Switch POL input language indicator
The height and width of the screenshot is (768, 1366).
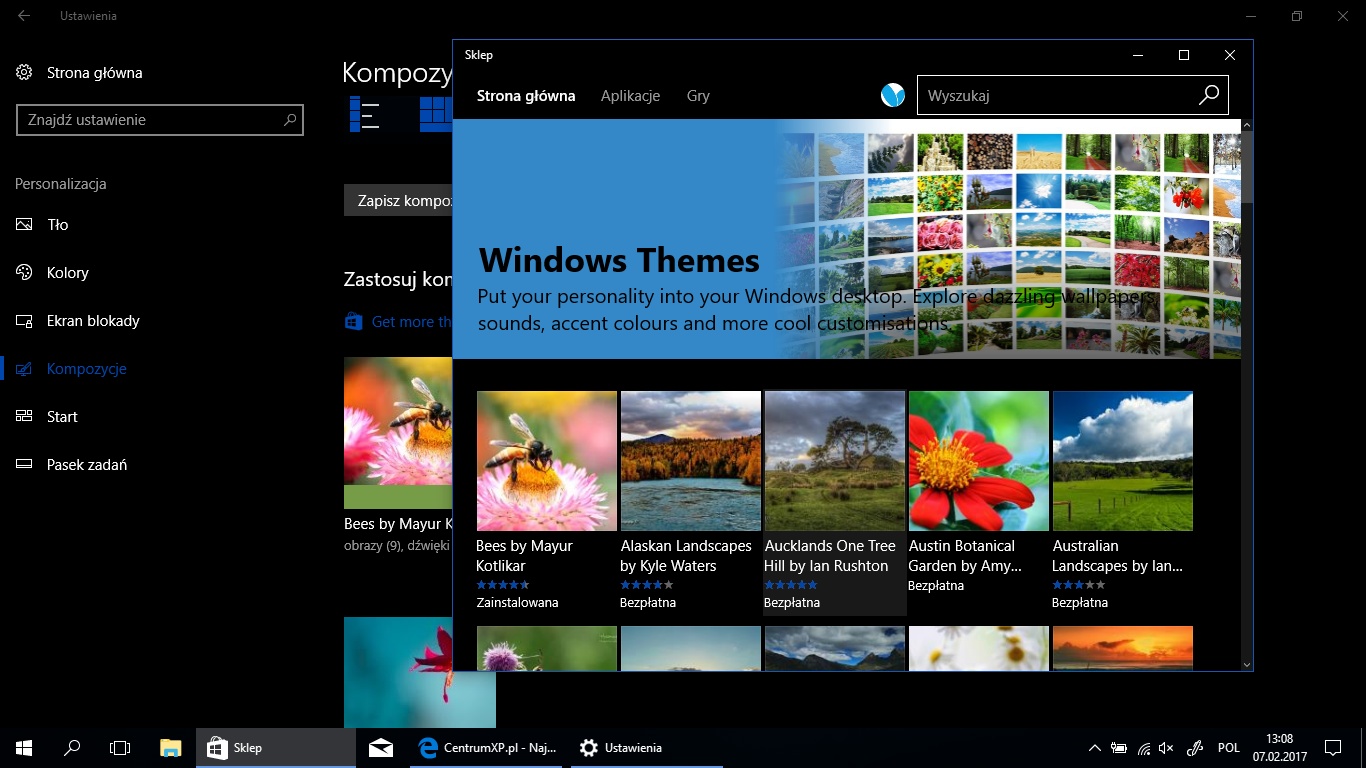tap(1228, 748)
